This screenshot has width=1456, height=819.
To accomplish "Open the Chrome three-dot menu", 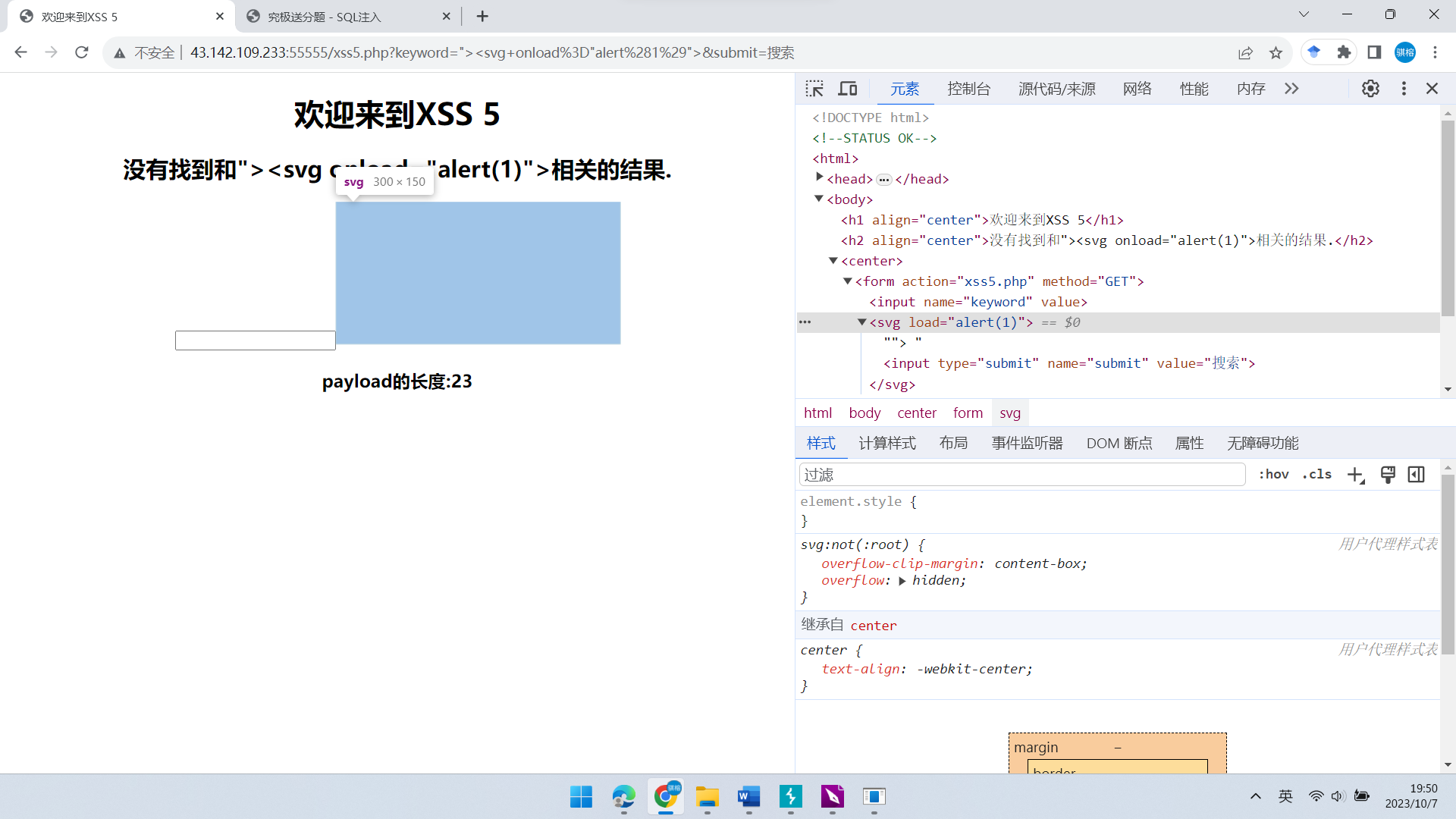I will (1435, 52).
